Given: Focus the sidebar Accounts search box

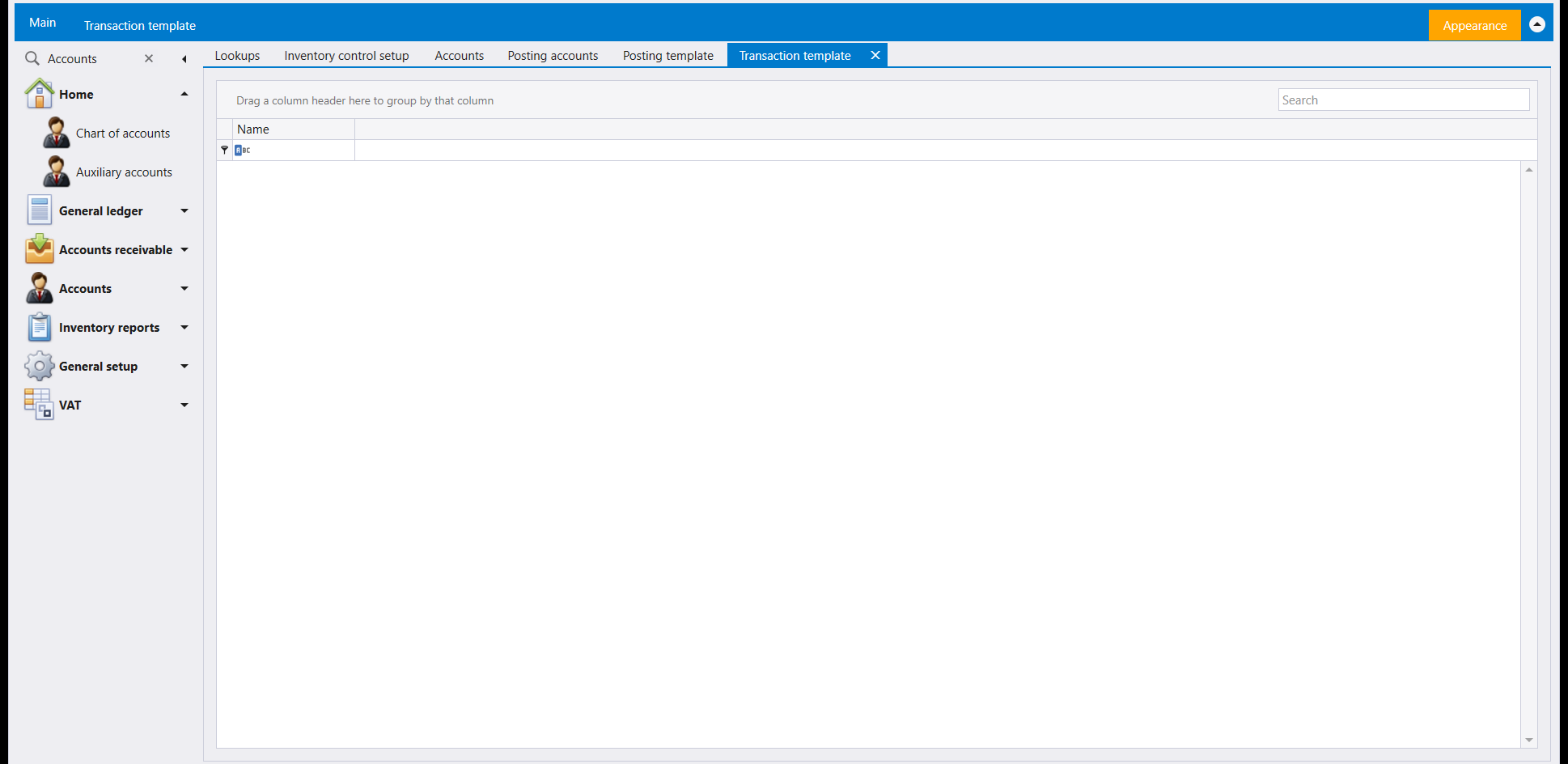Looking at the screenshot, I should coord(91,58).
